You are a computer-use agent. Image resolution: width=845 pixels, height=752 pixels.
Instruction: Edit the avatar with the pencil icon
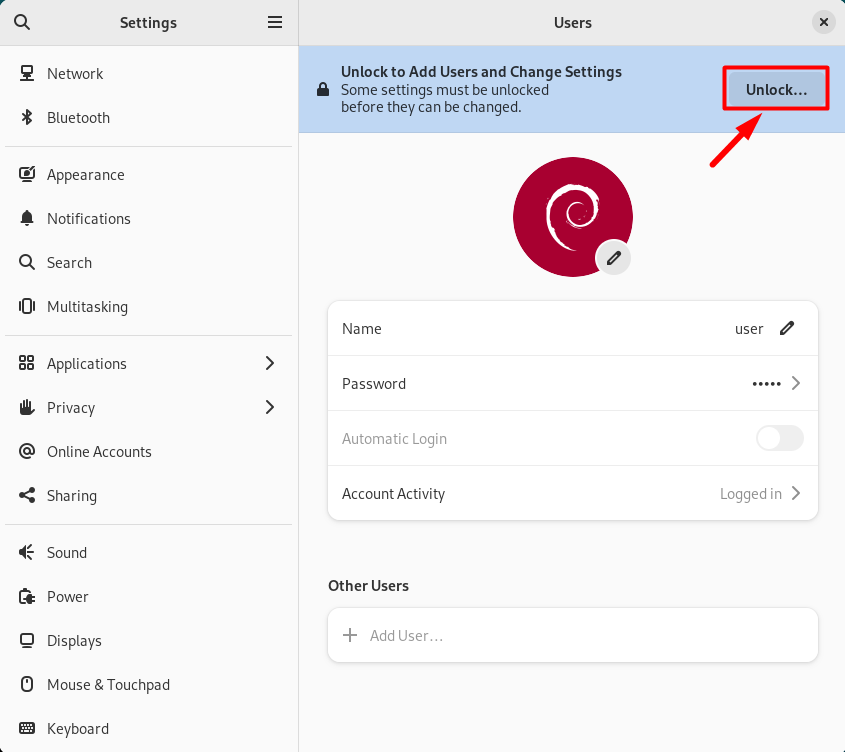click(613, 258)
